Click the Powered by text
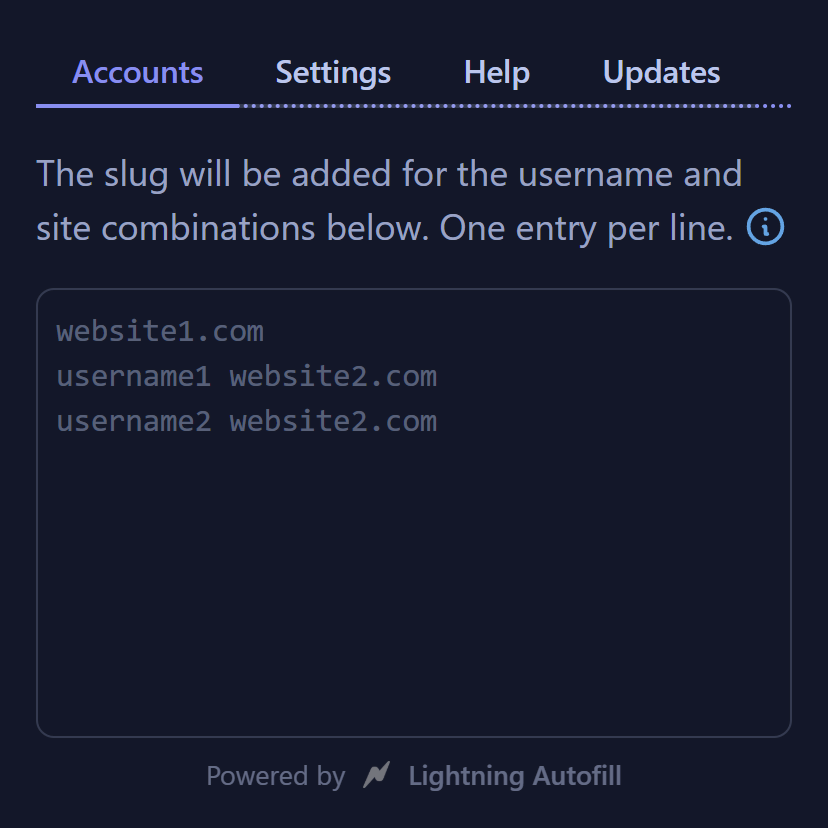The image size is (828, 828). (277, 776)
